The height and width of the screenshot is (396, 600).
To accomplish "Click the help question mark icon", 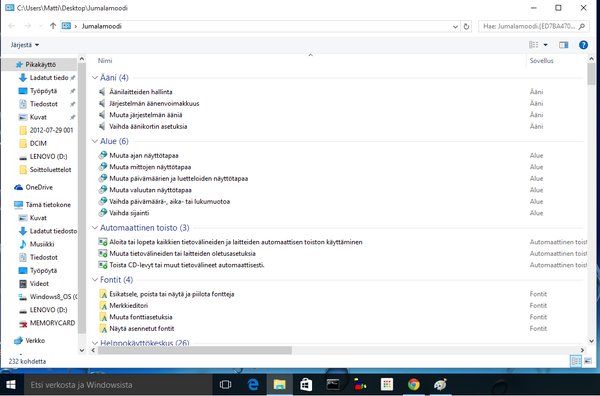I will (x=583, y=45).
